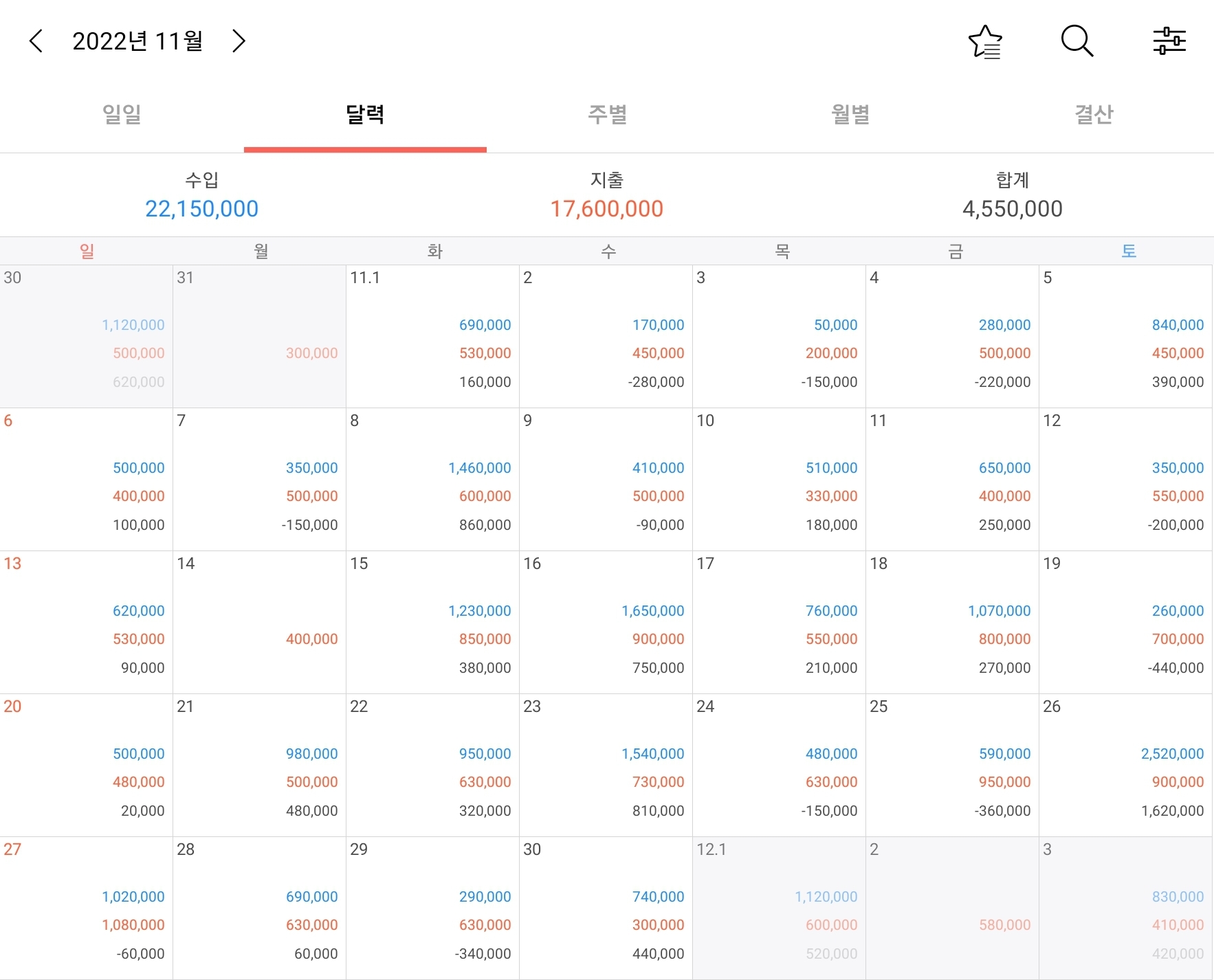Click income 510,000 on day 10
1214x980 pixels.
pos(832,468)
